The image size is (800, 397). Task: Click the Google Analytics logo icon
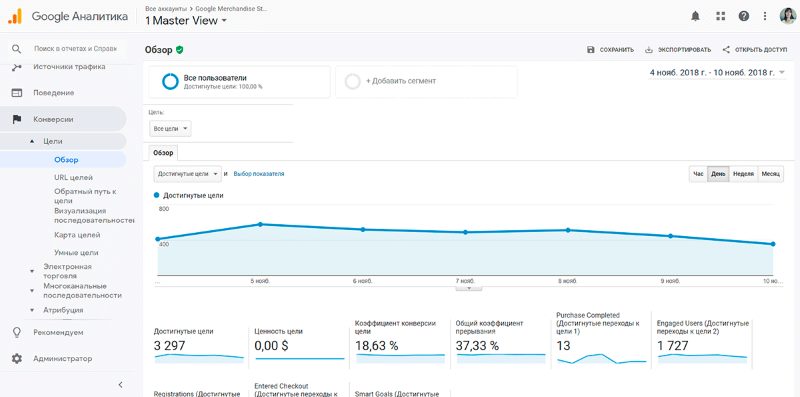14,16
